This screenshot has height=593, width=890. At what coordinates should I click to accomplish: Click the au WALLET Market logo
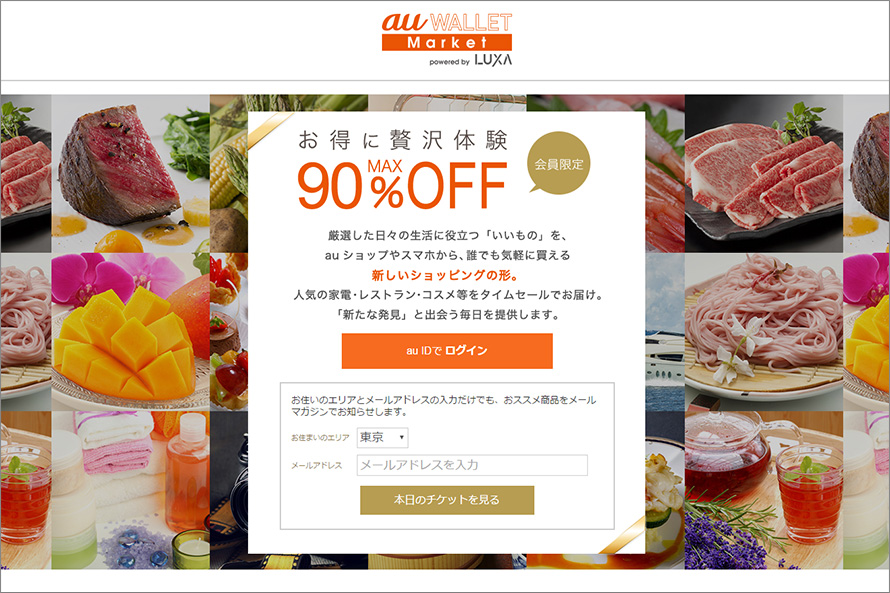(x=447, y=32)
